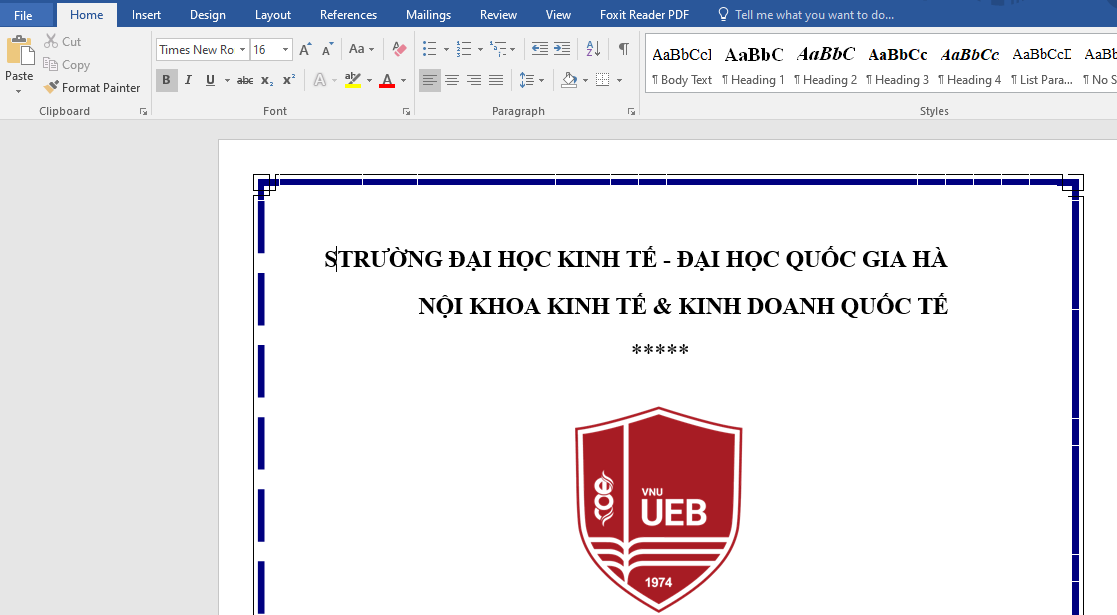The image size is (1117, 615).
Task: Increase font size with the grow font icon
Action: [305, 49]
